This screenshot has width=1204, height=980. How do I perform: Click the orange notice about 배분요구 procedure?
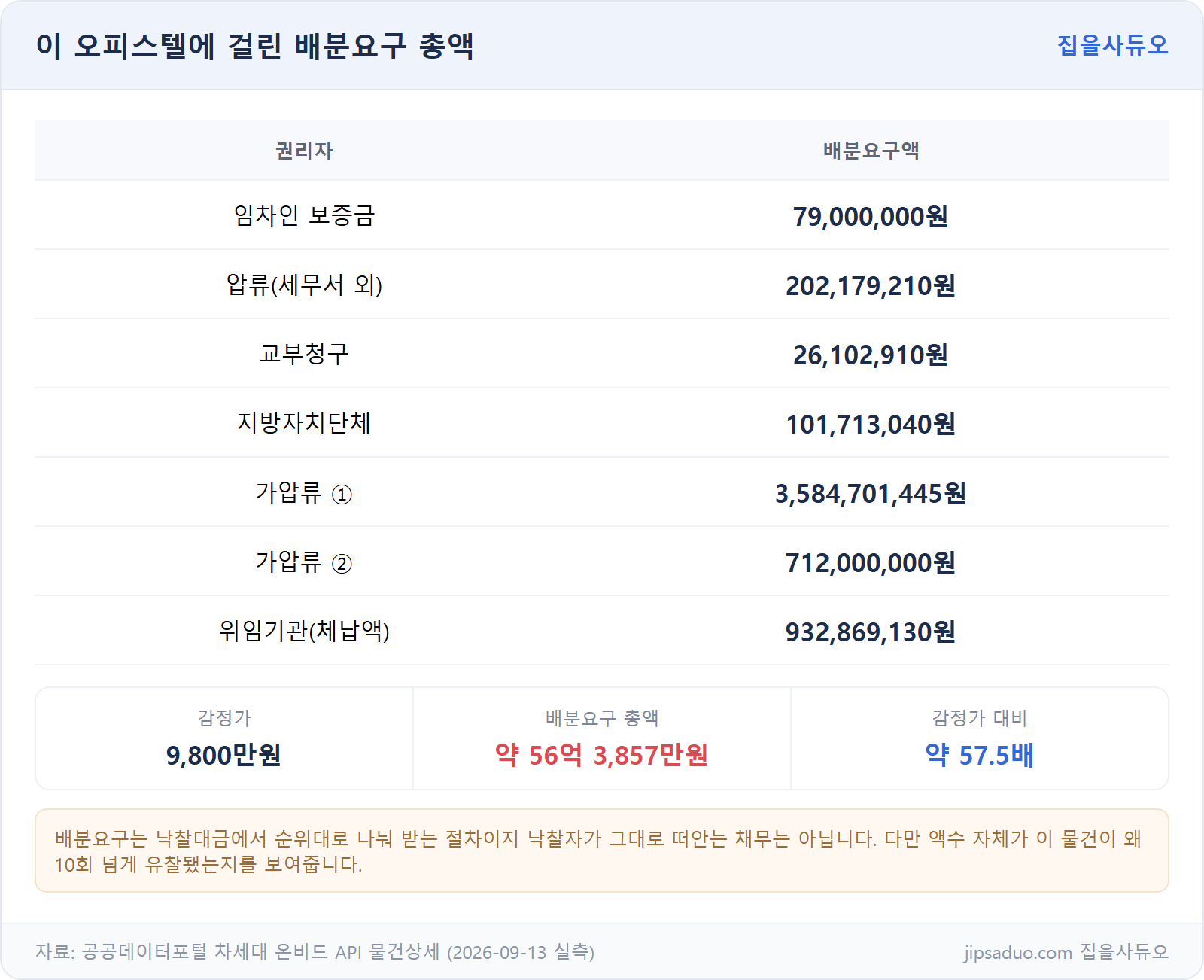(x=602, y=851)
